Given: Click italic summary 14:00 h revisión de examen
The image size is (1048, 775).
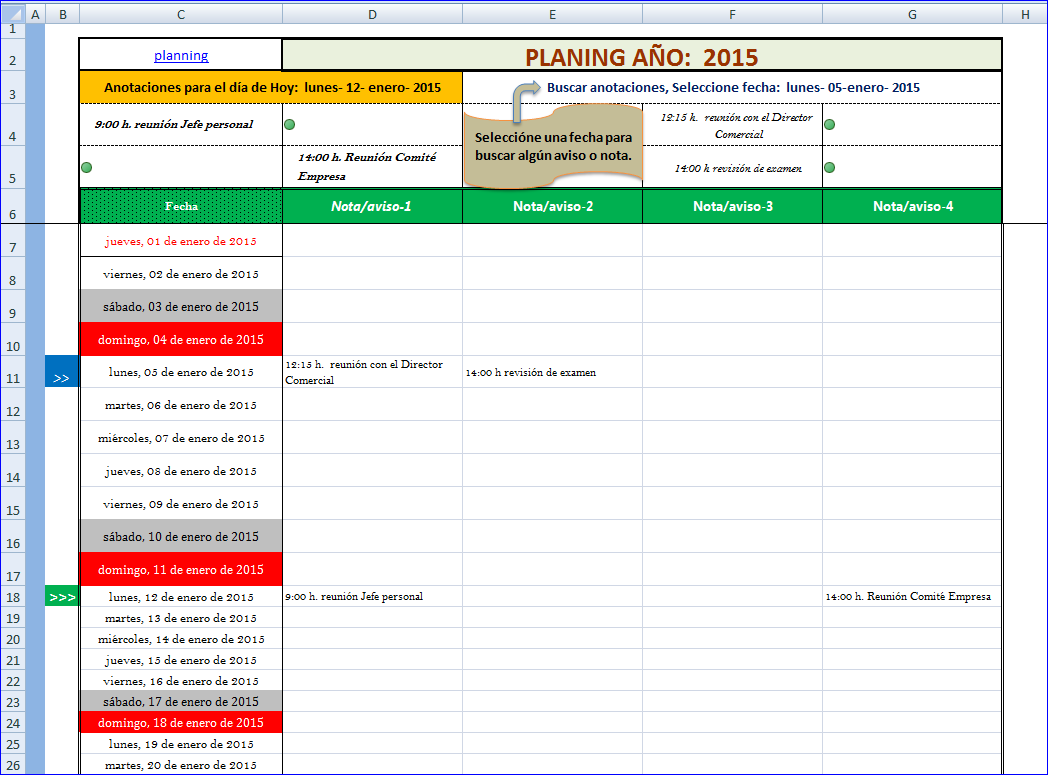Looking at the screenshot, I should [738, 168].
